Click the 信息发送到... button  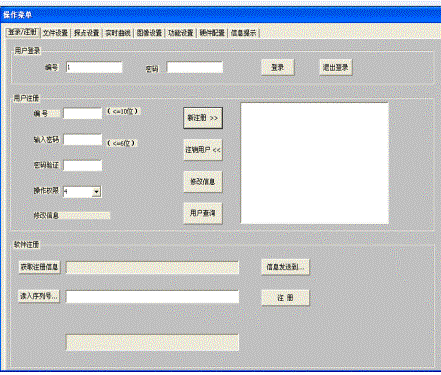coord(285,267)
